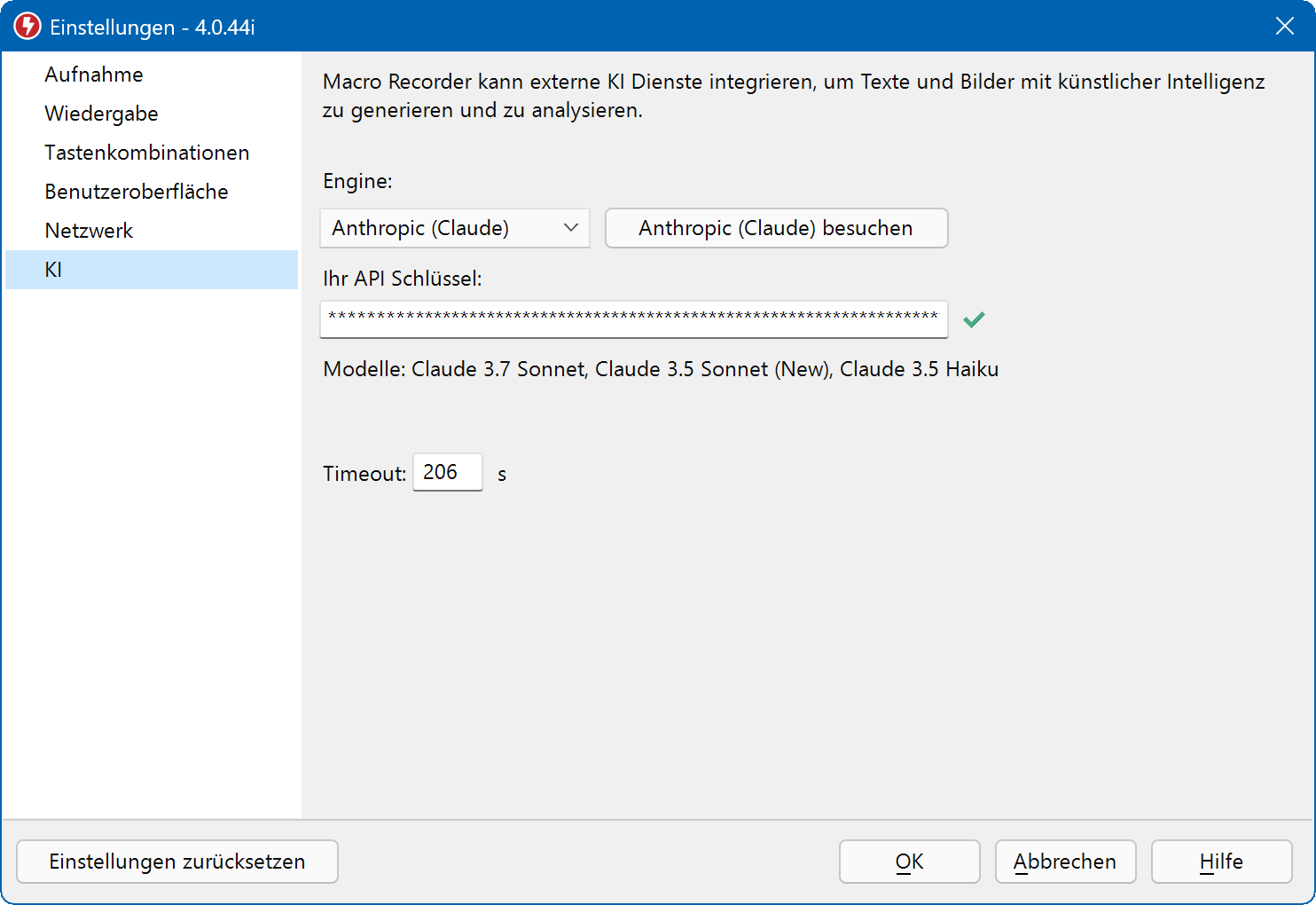The width and height of the screenshot is (1316, 905).
Task: Click Einstellungen zurücksetzen button
Action: [x=177, y=862]
